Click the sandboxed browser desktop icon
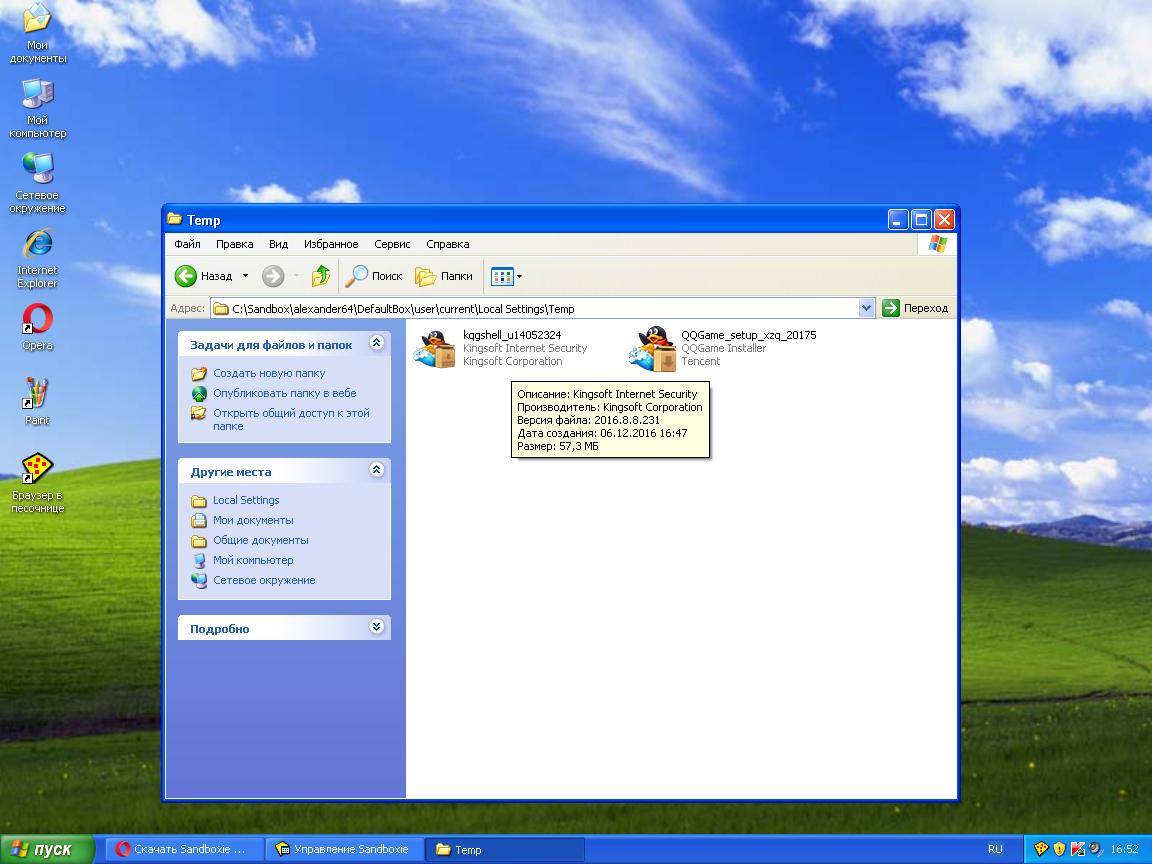This screenshot has width=1152, height=864. point(37,469)
